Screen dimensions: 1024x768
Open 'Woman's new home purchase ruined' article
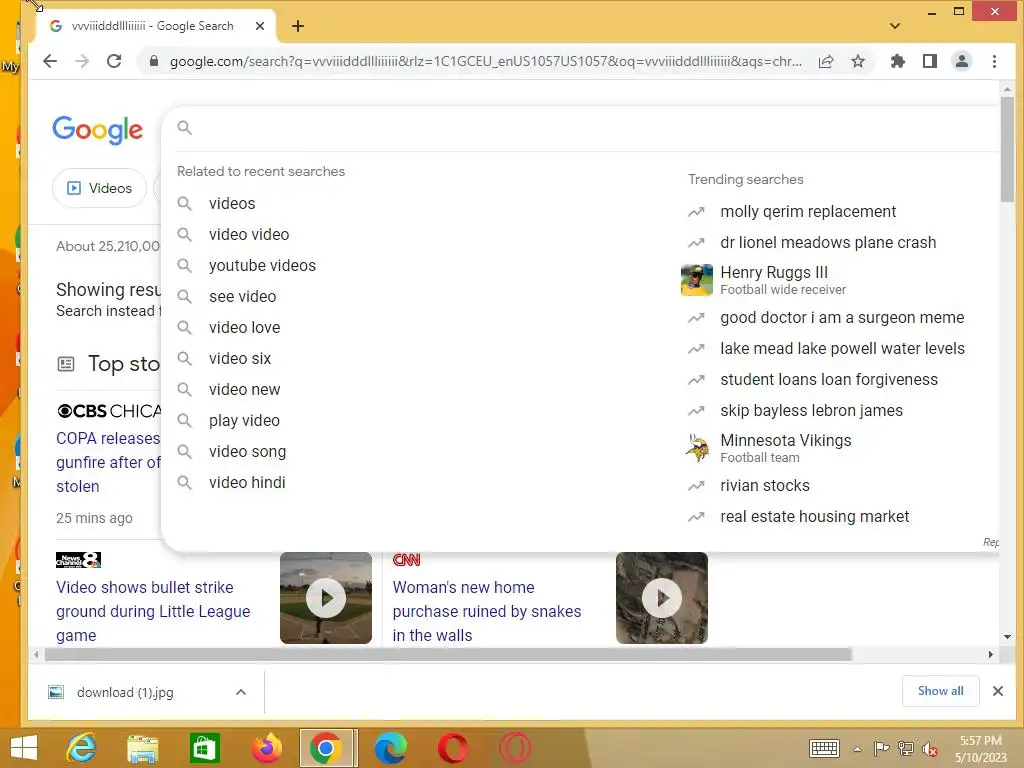coord(487,611)
